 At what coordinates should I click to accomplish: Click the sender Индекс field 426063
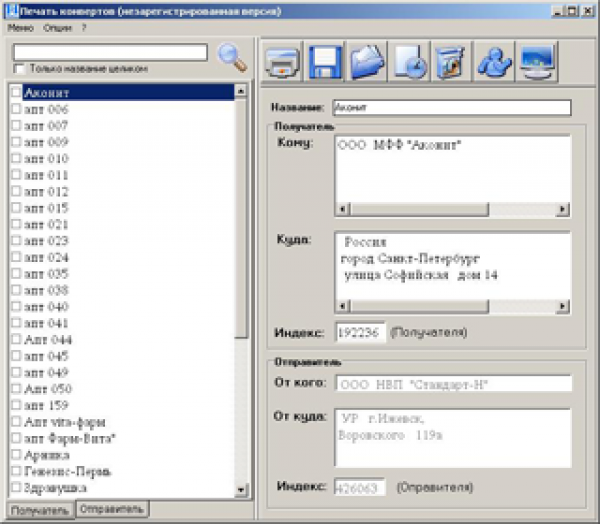[359, 487]
